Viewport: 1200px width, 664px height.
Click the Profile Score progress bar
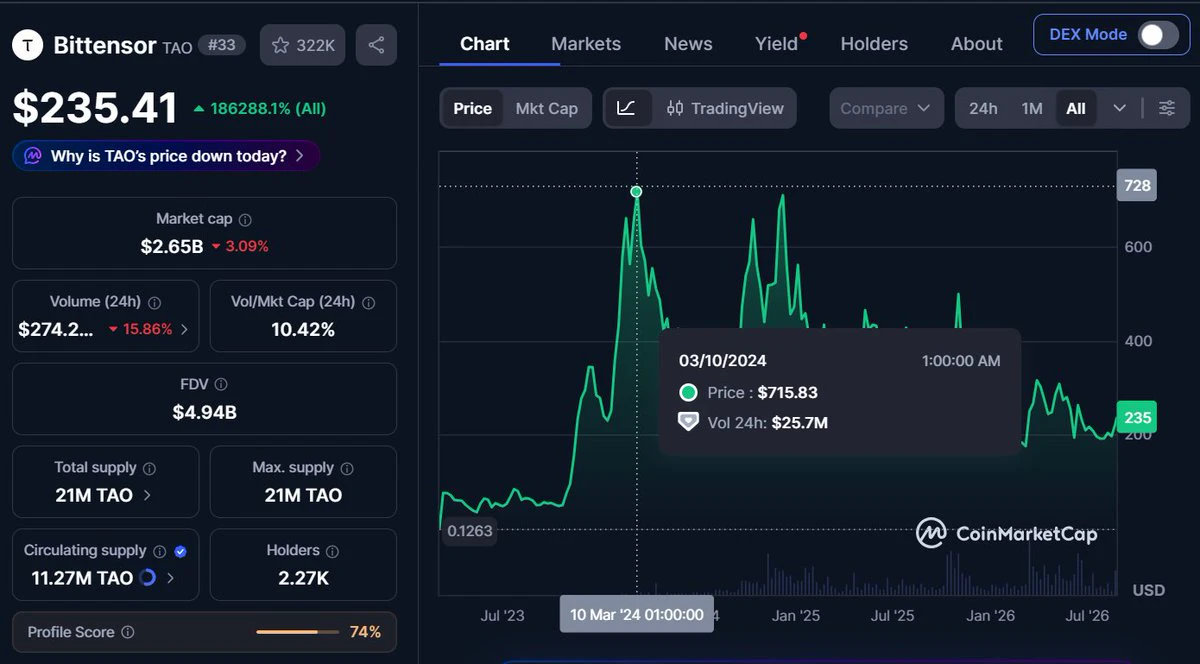pyautogui.click(x=296, y=632)
